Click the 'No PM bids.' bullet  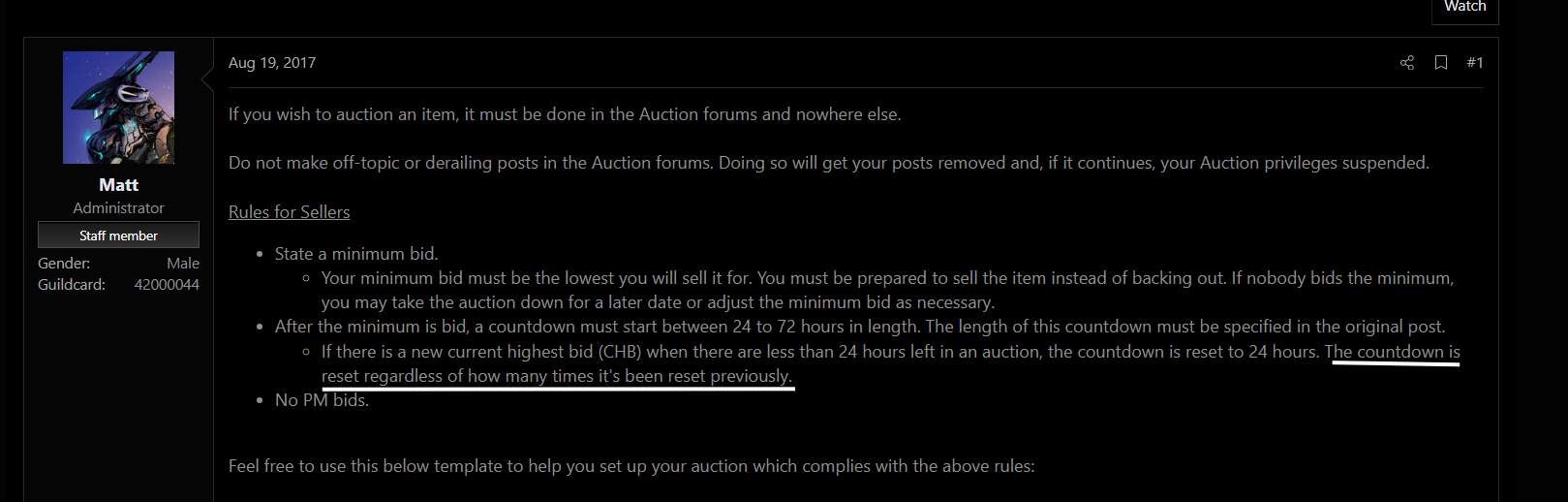(x=322, y=400)
